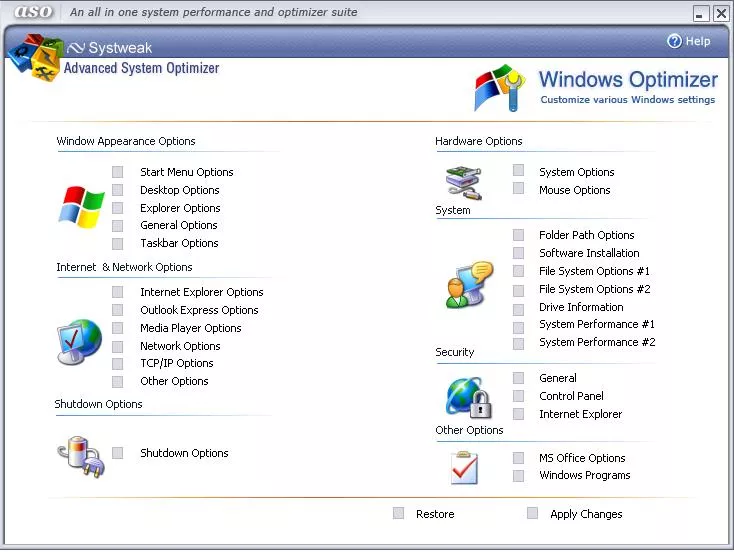Select the Explorer Options label

click(x=180, y=208)
